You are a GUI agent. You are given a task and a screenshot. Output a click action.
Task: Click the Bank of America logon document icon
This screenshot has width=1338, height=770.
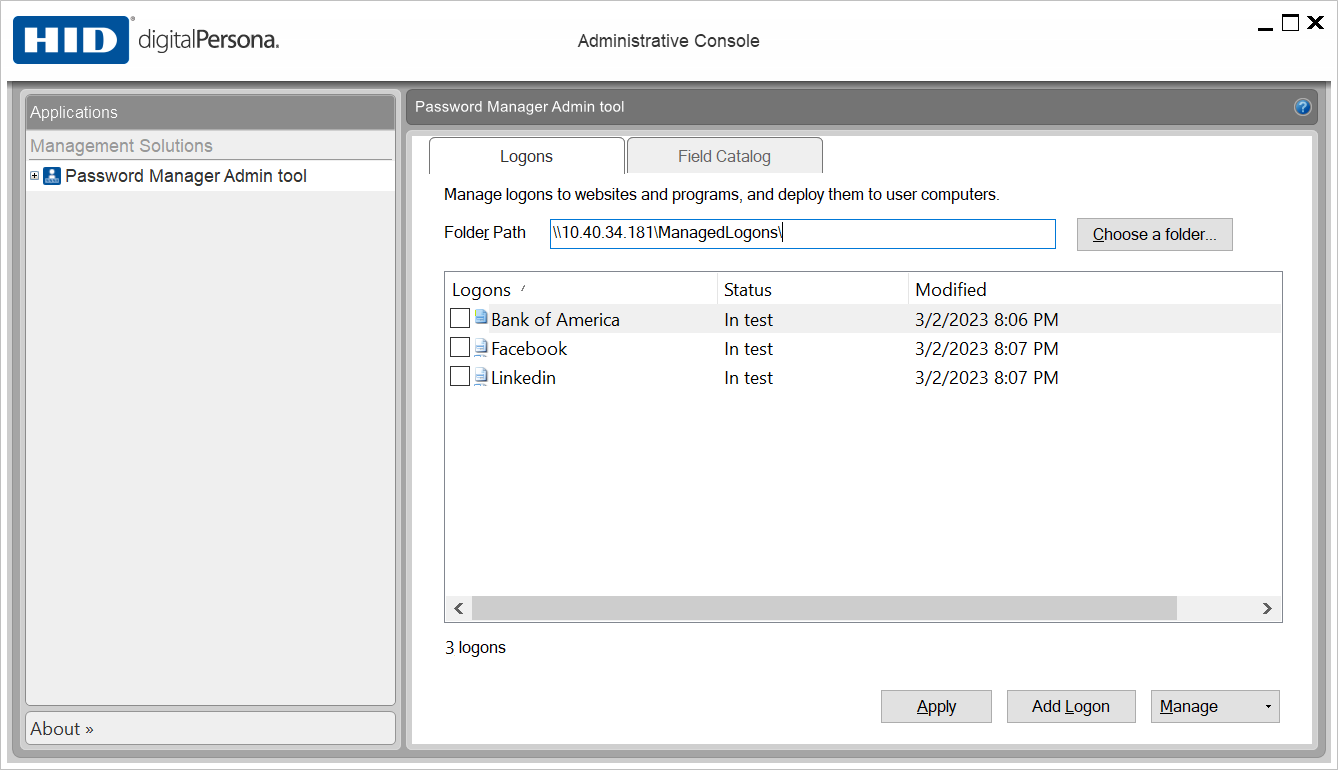[481, 319]
